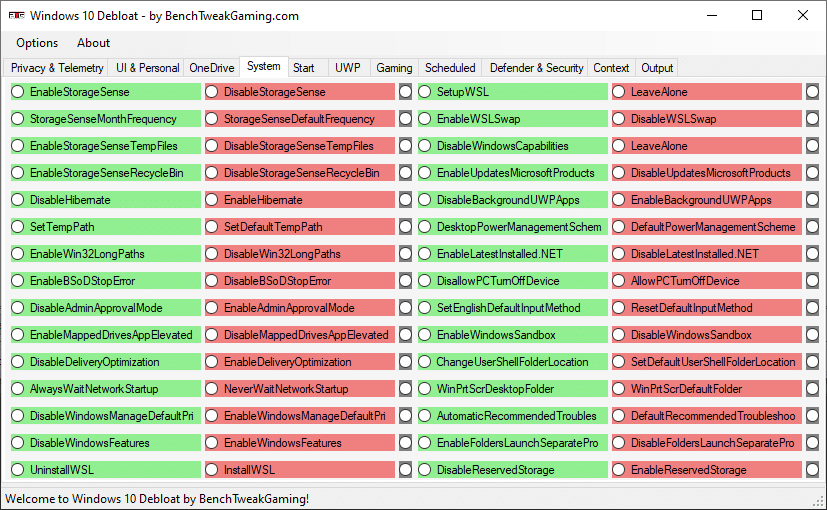
Task: Select EnableWindowsSandbox option
Action: (x=513, y=335)
